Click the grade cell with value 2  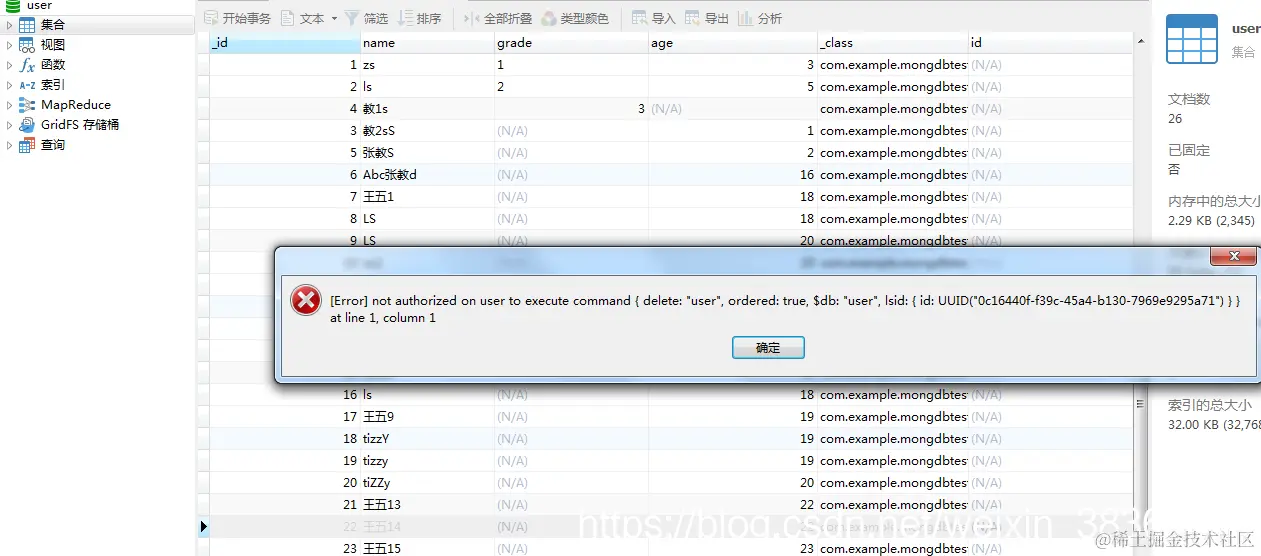pos(571,87)
